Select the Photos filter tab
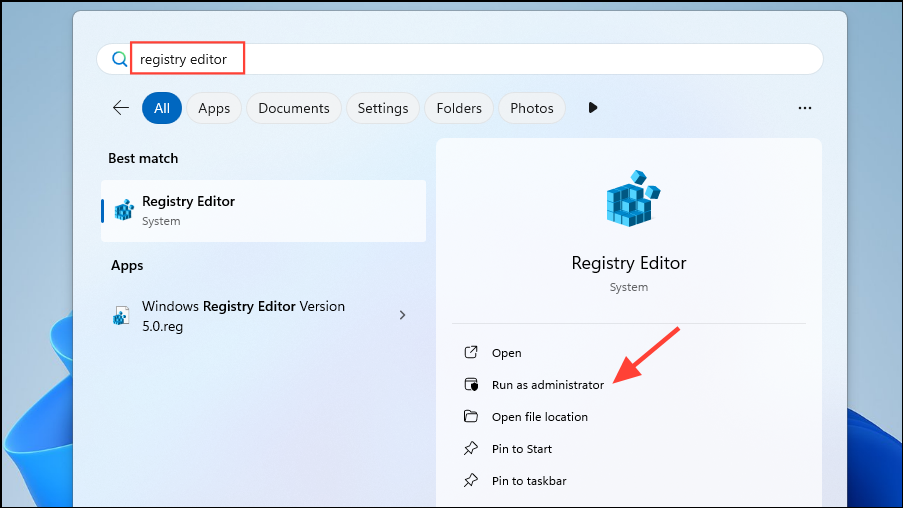903x508 pixels. pos(532,108)
